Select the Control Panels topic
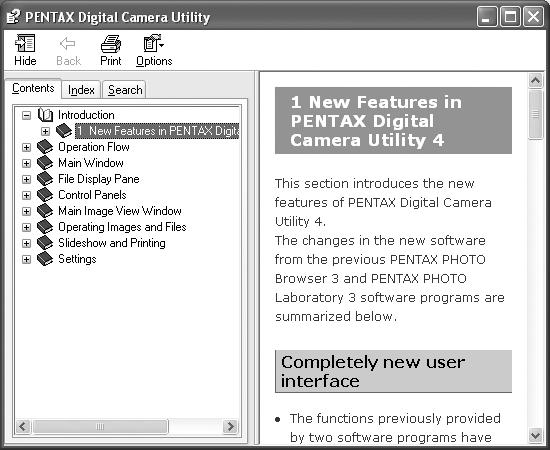Viewport: 550px width, 450px height. tap(92, 195)
